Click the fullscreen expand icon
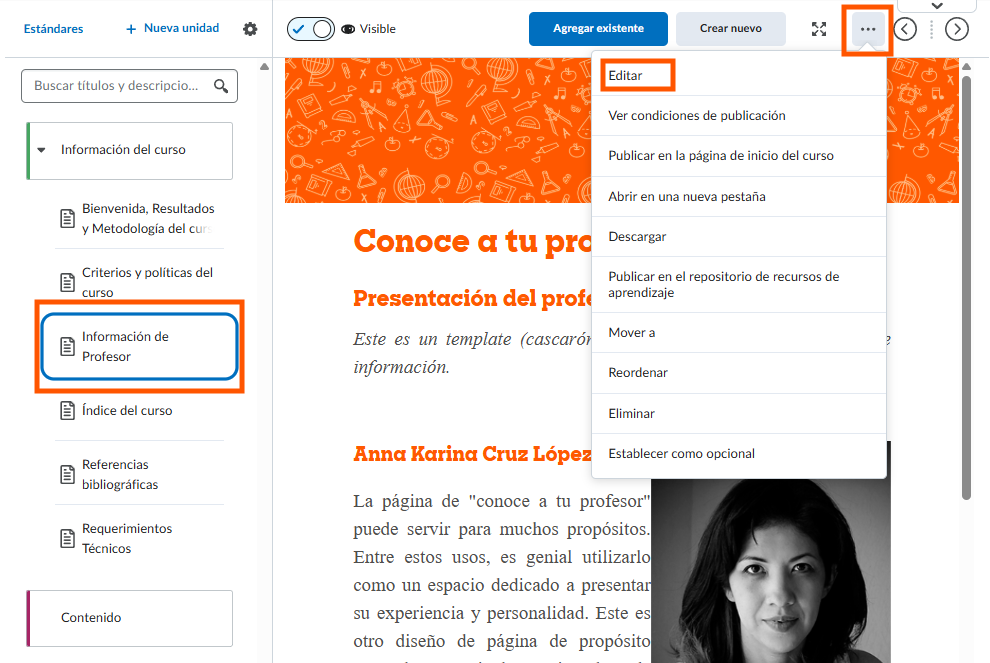 tap(819, 29)
